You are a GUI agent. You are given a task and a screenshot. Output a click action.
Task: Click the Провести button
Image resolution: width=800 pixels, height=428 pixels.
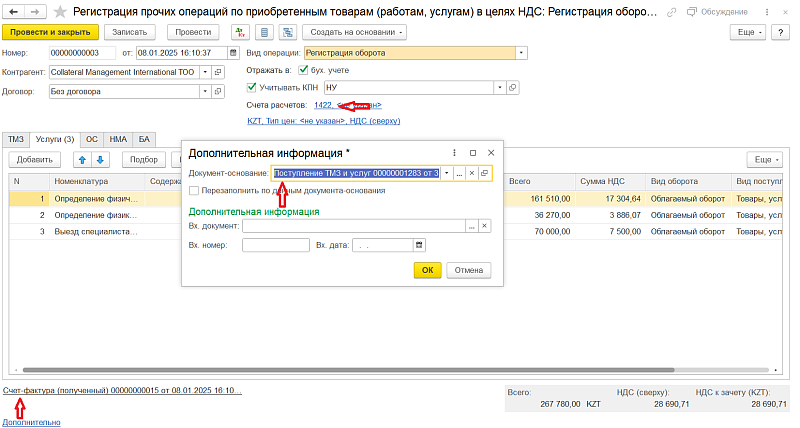pos(193,32)
